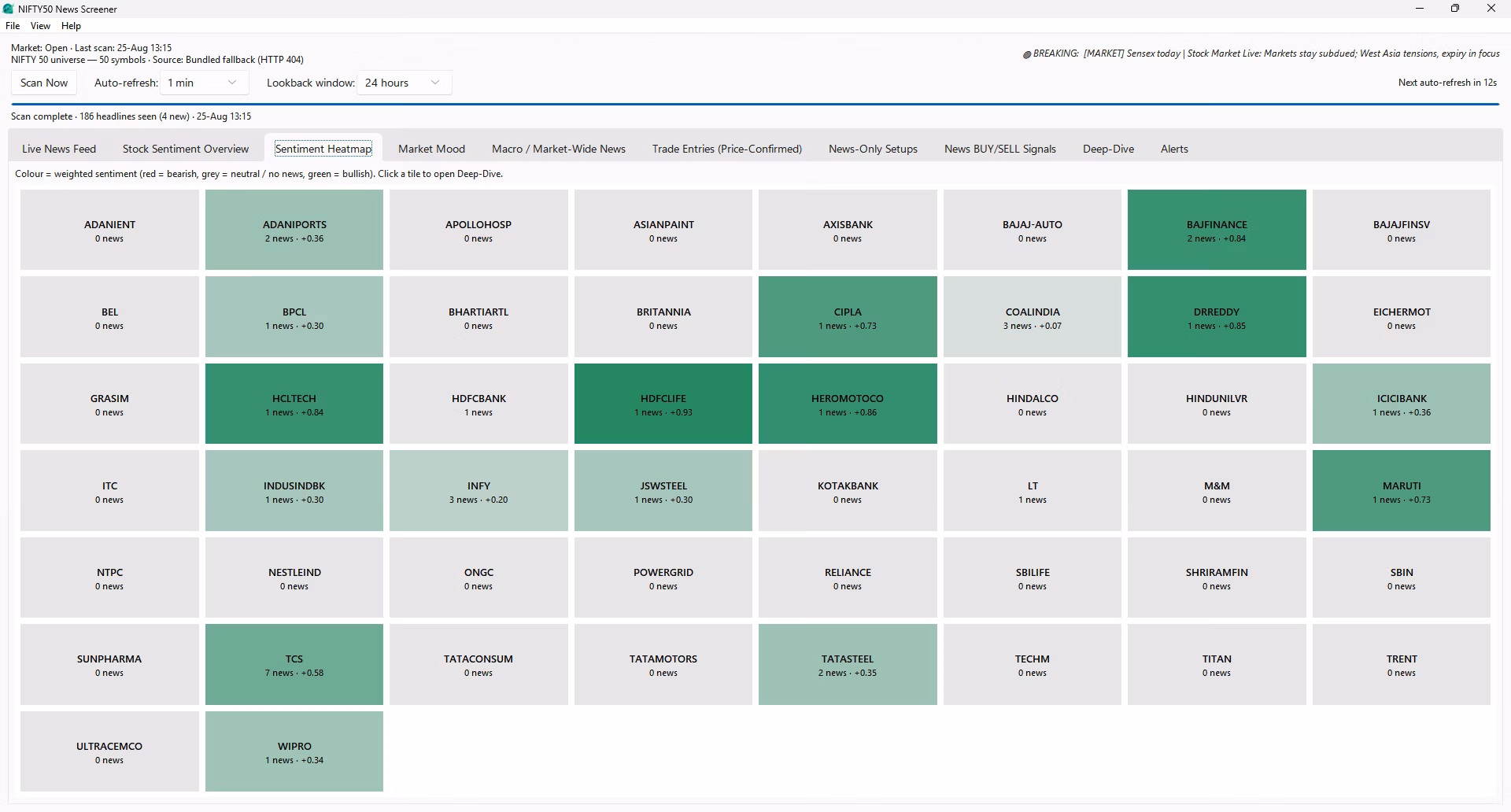Switch to the News-Only Setups tab
The height and width of the screenshot is (812, 1511).
(x=873, y=149)
